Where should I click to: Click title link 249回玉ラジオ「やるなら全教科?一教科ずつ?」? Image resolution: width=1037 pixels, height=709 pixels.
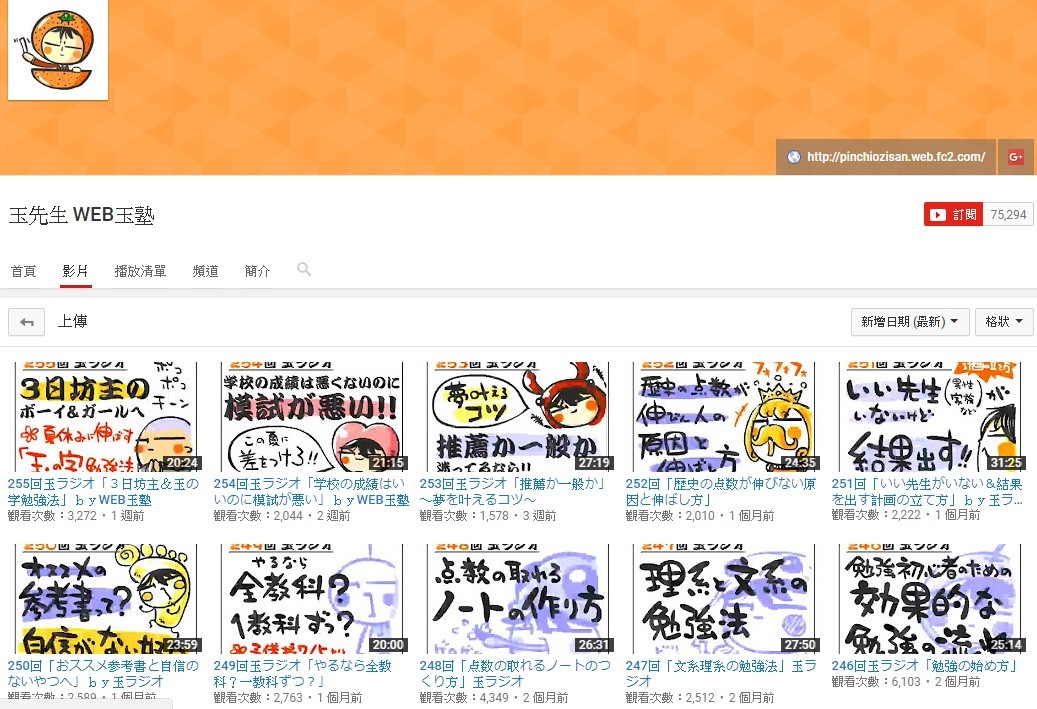[x=303, y=673]
